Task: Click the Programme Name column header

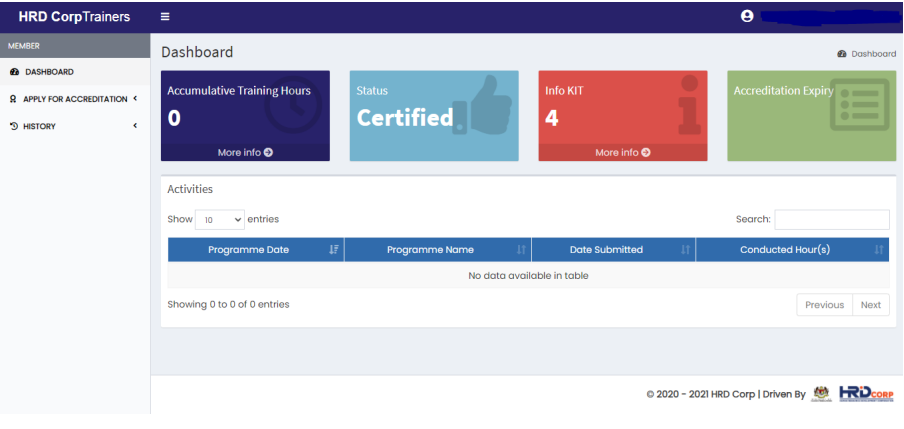Action: tap(438, 250)
